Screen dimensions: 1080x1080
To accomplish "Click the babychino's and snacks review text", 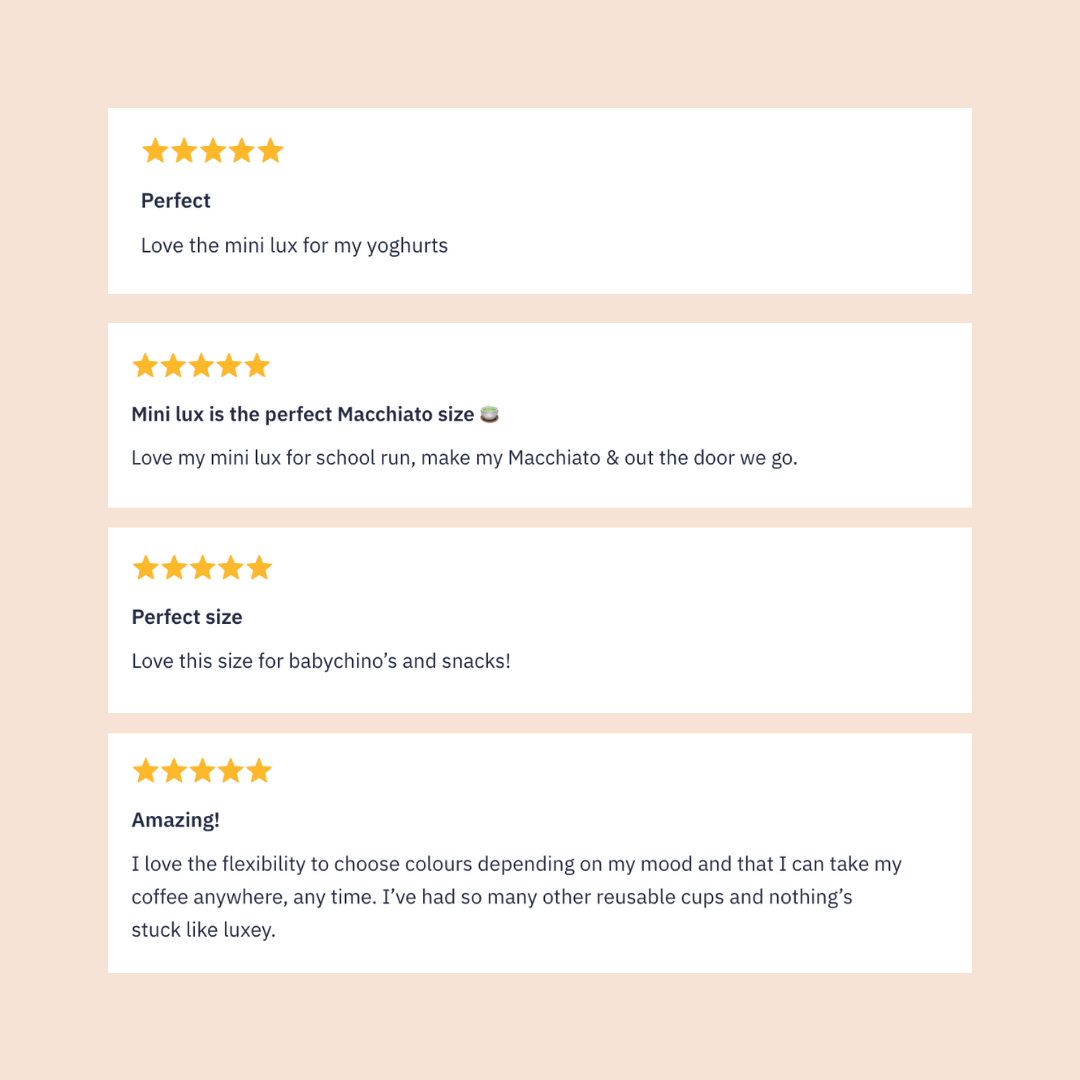I will [x=321, y=661].
